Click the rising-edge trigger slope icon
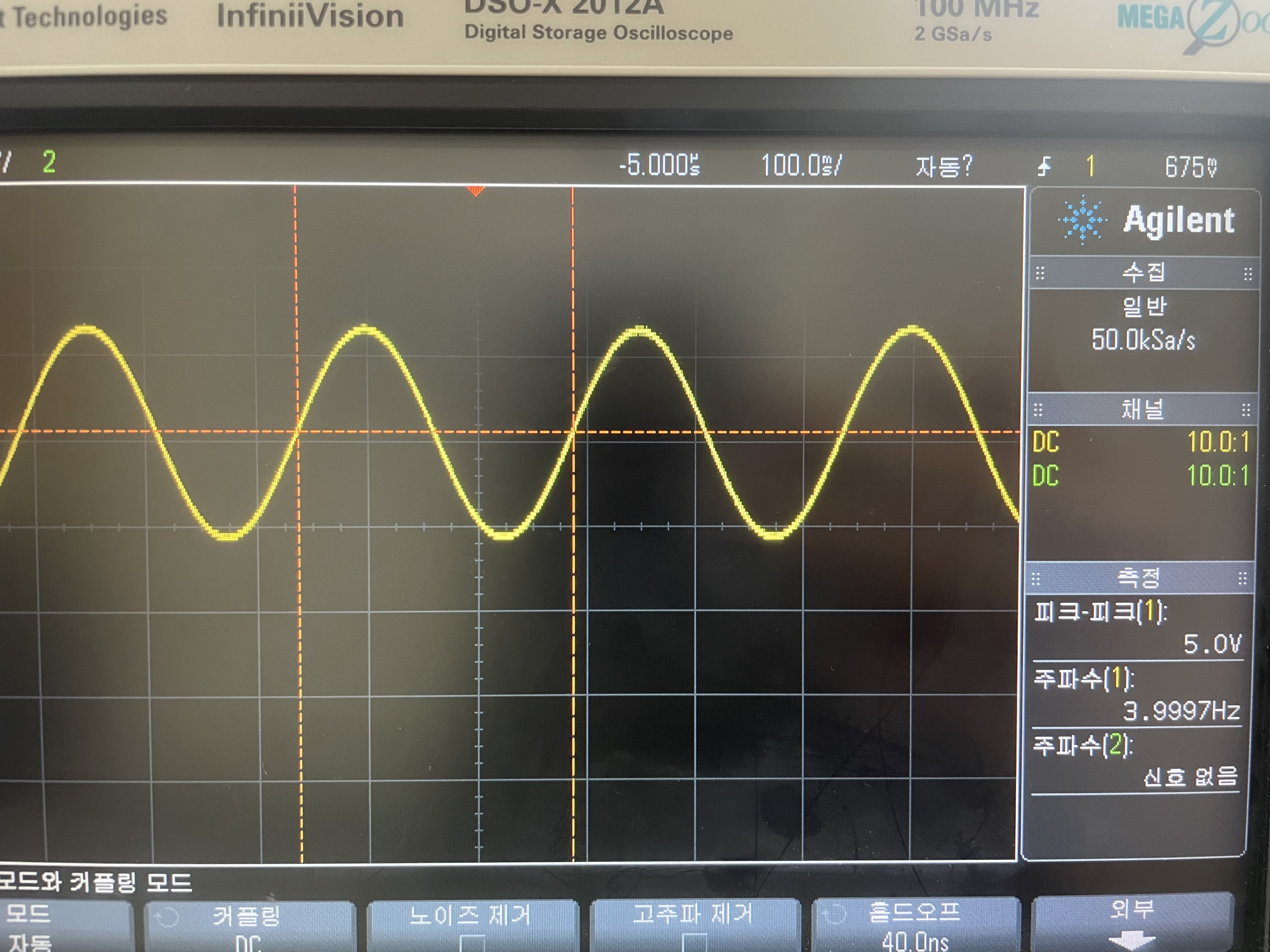 point(1044,167)
